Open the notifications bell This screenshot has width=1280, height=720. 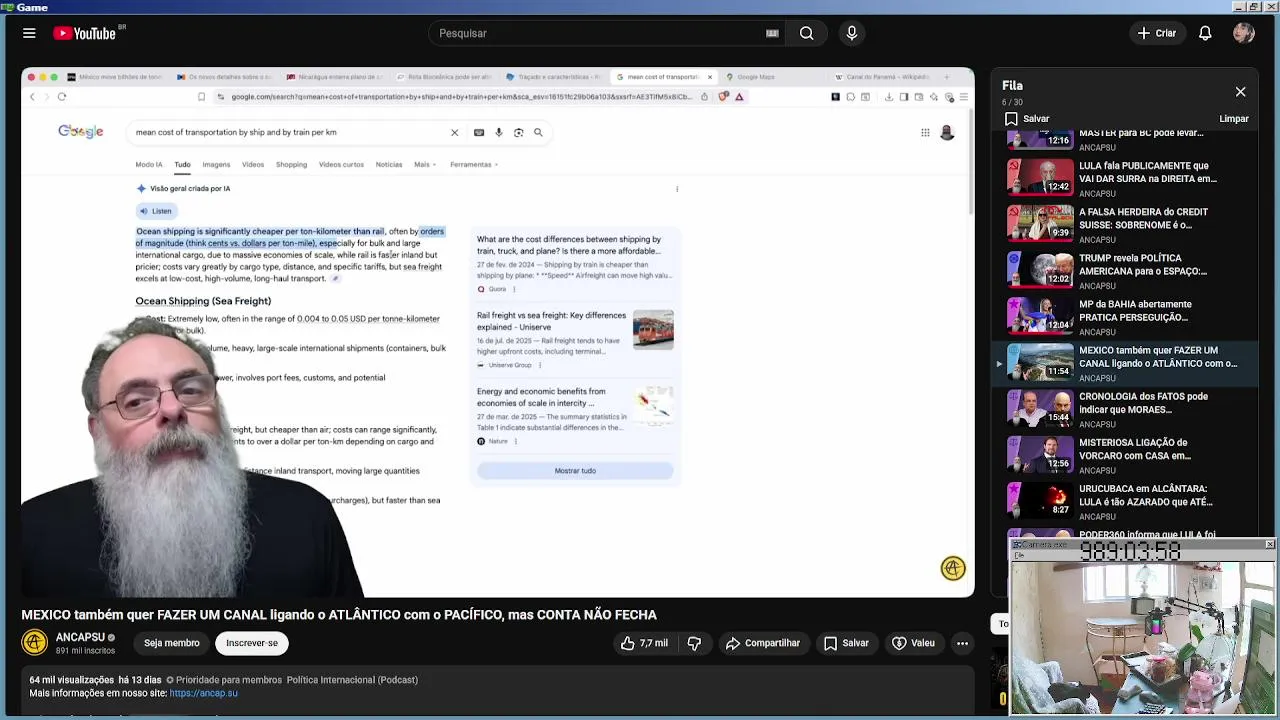[x=1205, y=33]
